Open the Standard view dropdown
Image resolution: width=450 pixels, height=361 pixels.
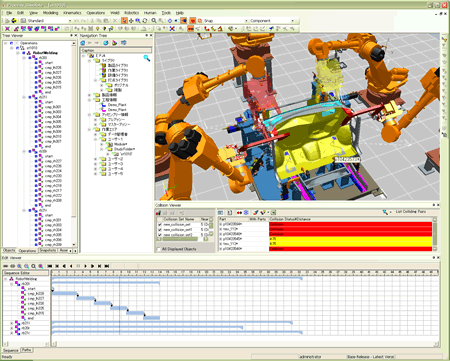(49, 21)
